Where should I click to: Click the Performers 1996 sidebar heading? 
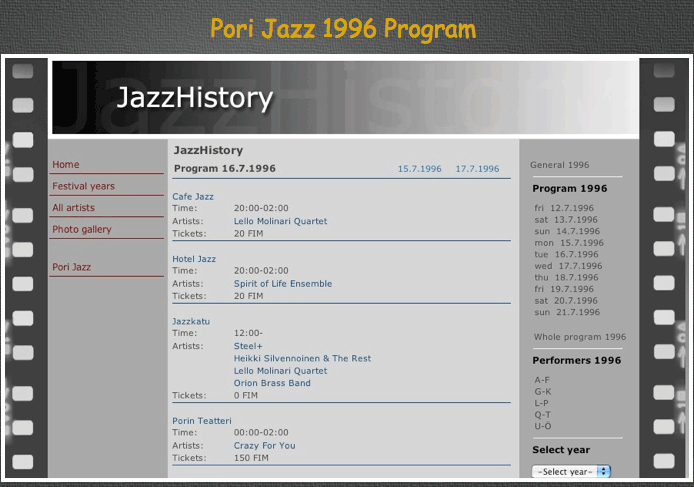577,360
